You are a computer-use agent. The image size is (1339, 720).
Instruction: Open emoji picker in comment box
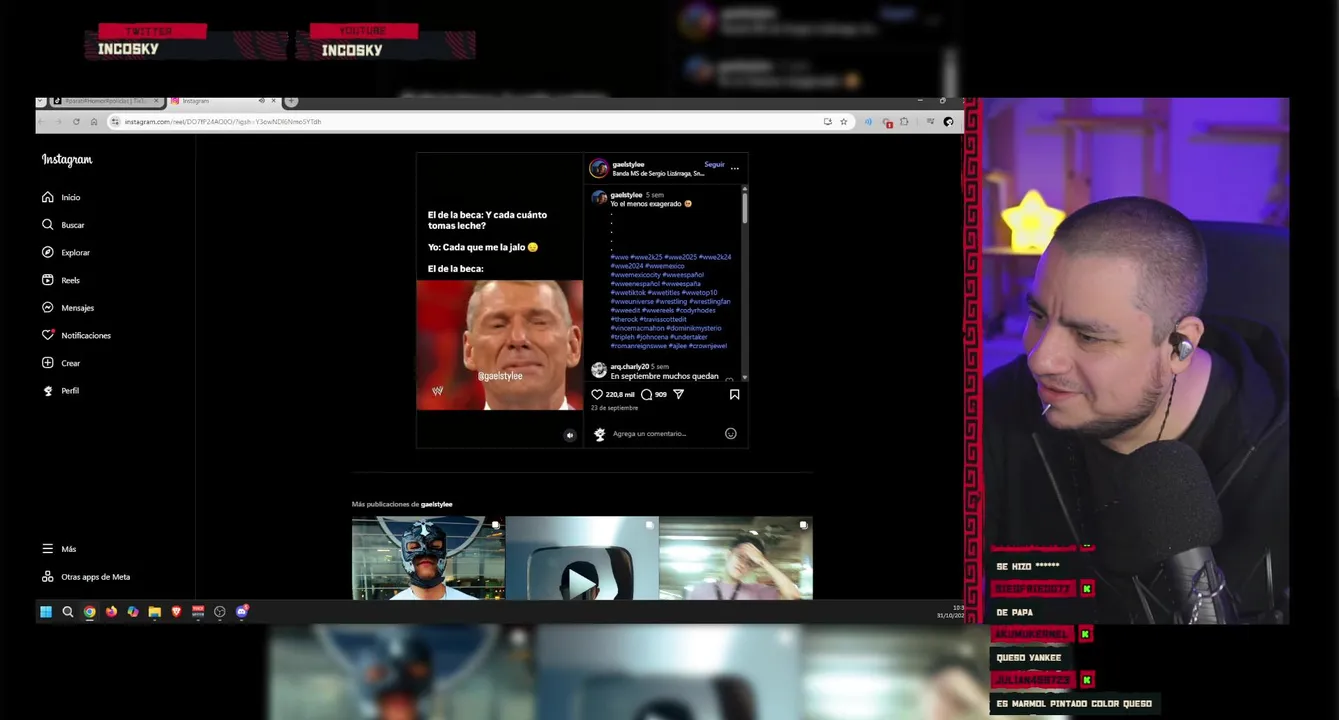click(730, 433)
